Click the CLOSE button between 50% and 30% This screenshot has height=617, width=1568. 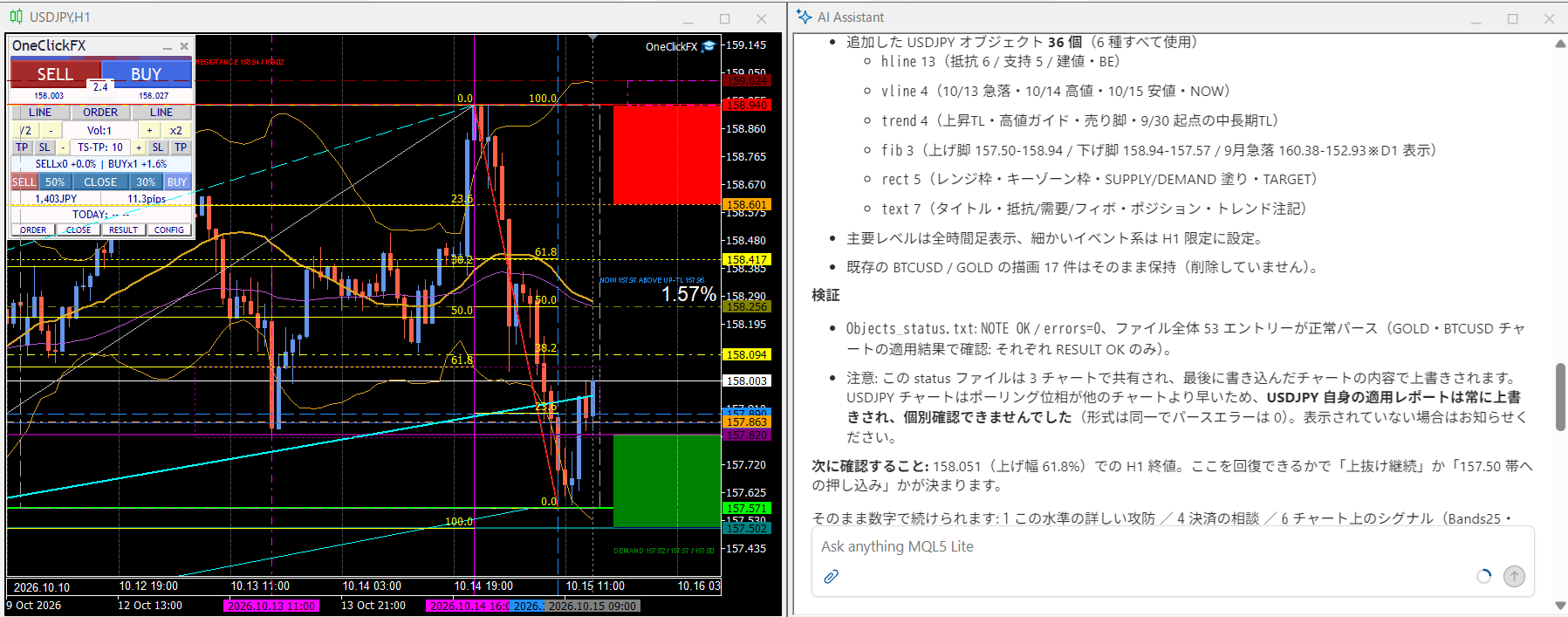tap(100, 182)
